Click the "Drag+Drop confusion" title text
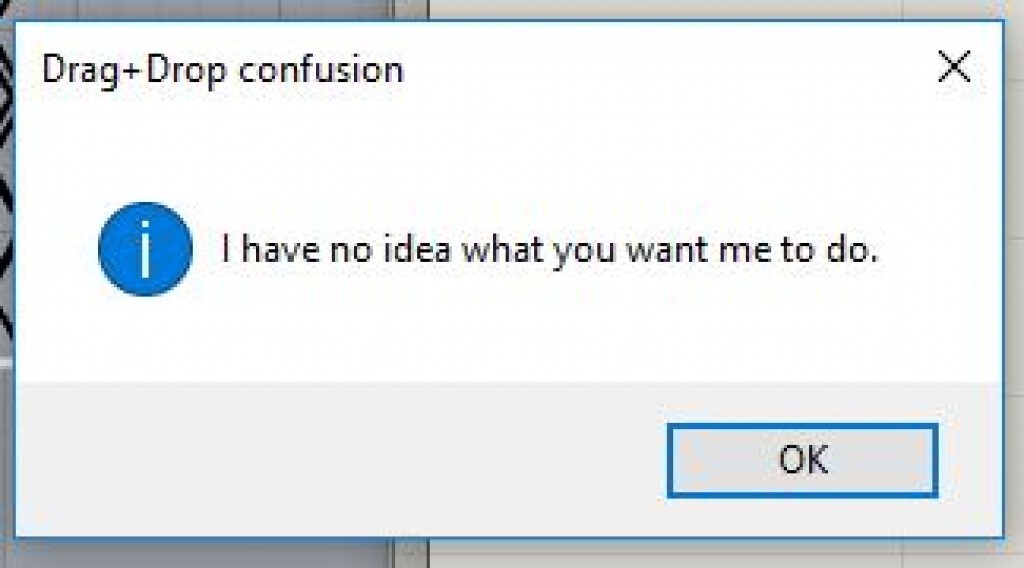This screenshot has height=568, width=1024. point(222,70)
